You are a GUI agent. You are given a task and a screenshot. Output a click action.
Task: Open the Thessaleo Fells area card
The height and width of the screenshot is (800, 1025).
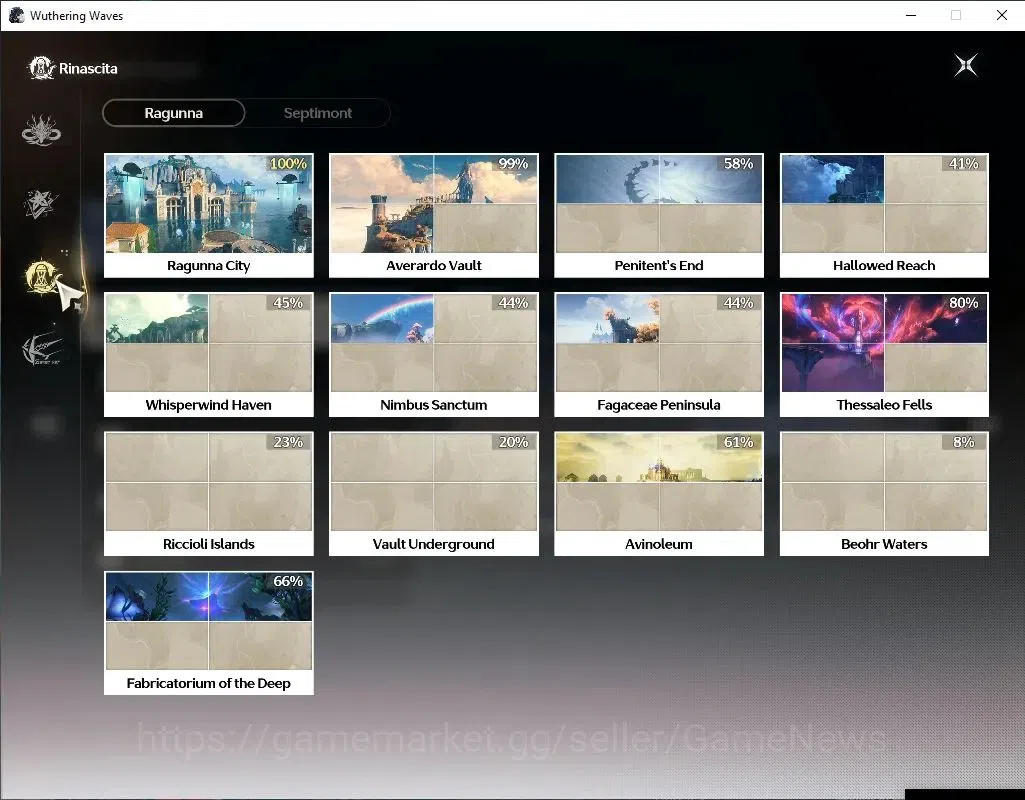point(884,354)
